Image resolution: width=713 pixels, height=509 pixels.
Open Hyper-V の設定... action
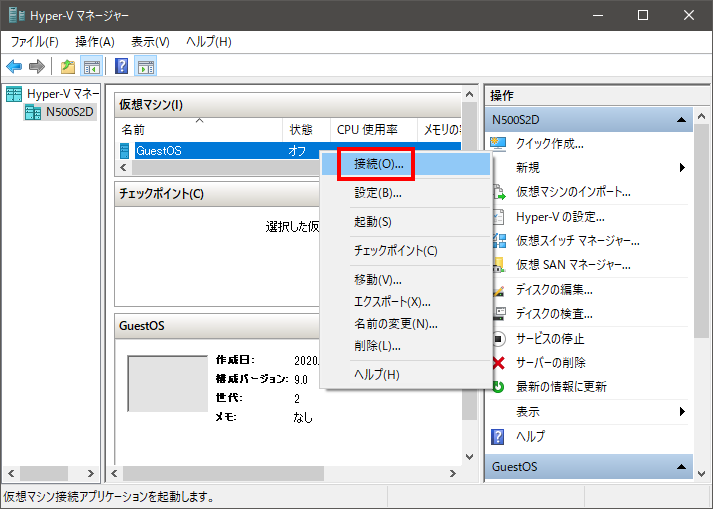[x=560, y=217]
